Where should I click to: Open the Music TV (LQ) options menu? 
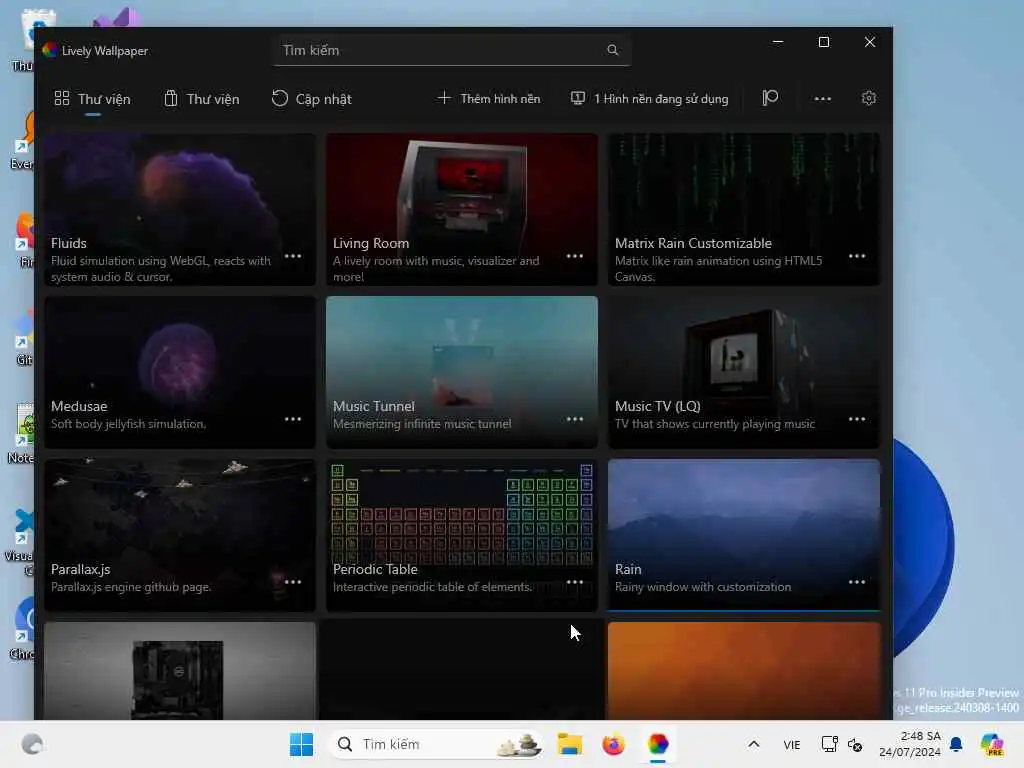point(857,419)
